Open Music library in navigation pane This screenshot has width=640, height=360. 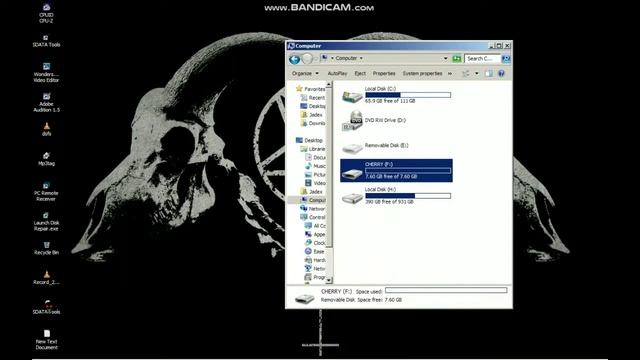315,166
